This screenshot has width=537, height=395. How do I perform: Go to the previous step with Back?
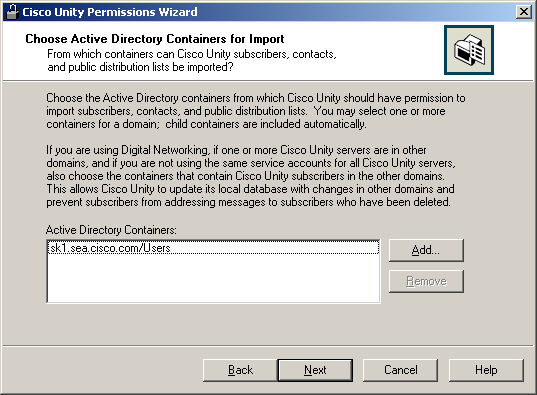240,370
